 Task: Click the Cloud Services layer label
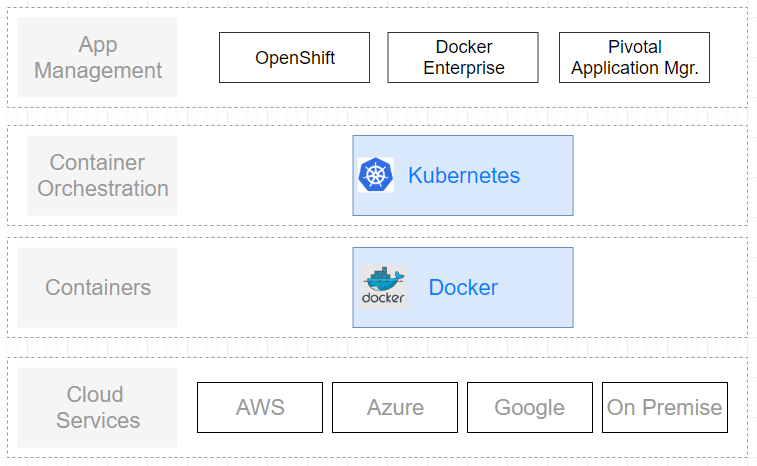tap(98, 408)
